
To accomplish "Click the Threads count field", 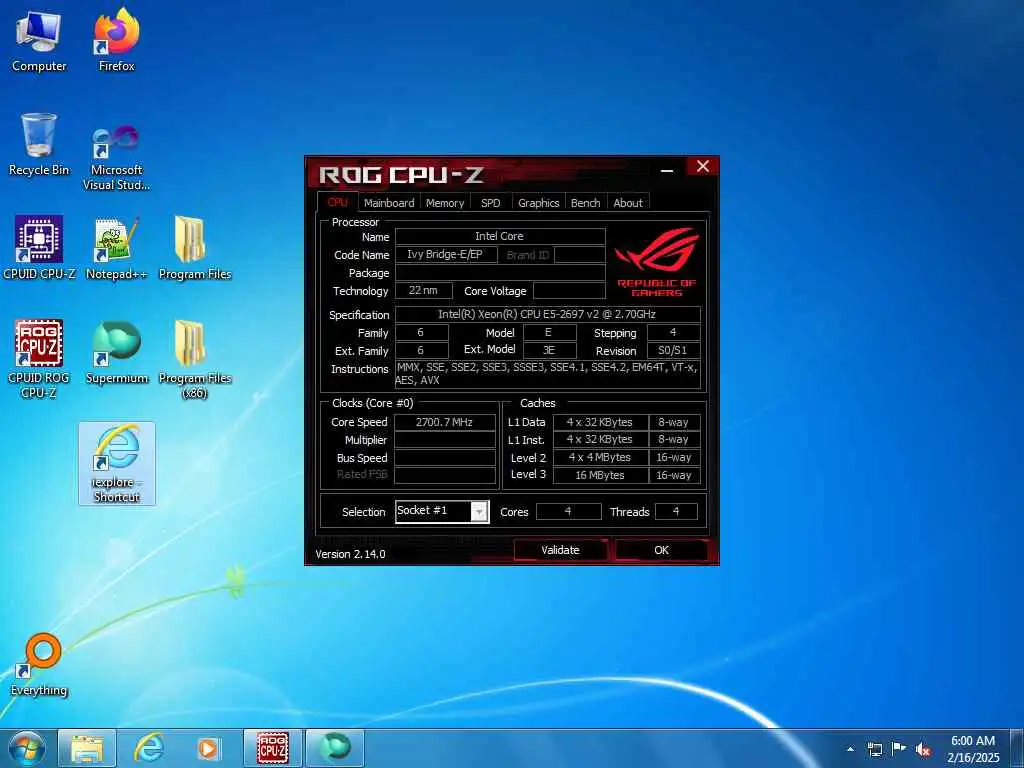I will point(676,511).
